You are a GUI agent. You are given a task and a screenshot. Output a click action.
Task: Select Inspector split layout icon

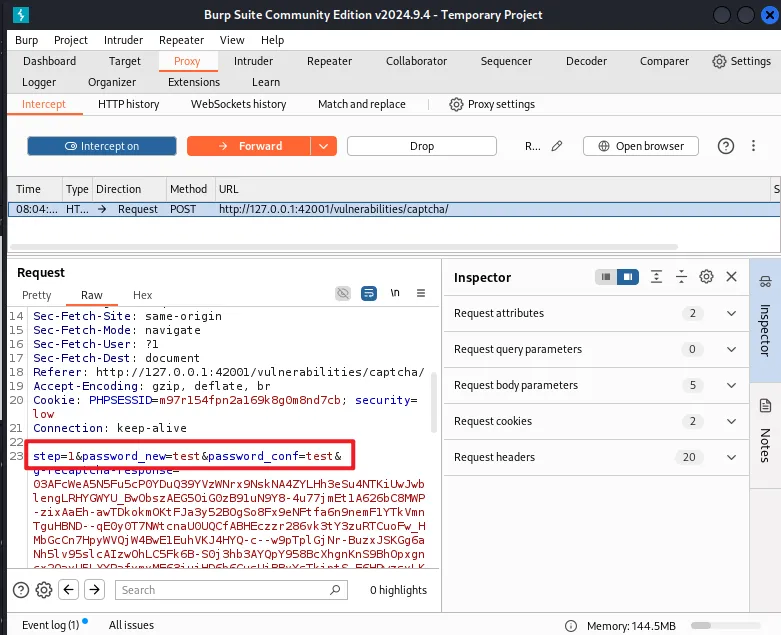[x=628, y=276]
